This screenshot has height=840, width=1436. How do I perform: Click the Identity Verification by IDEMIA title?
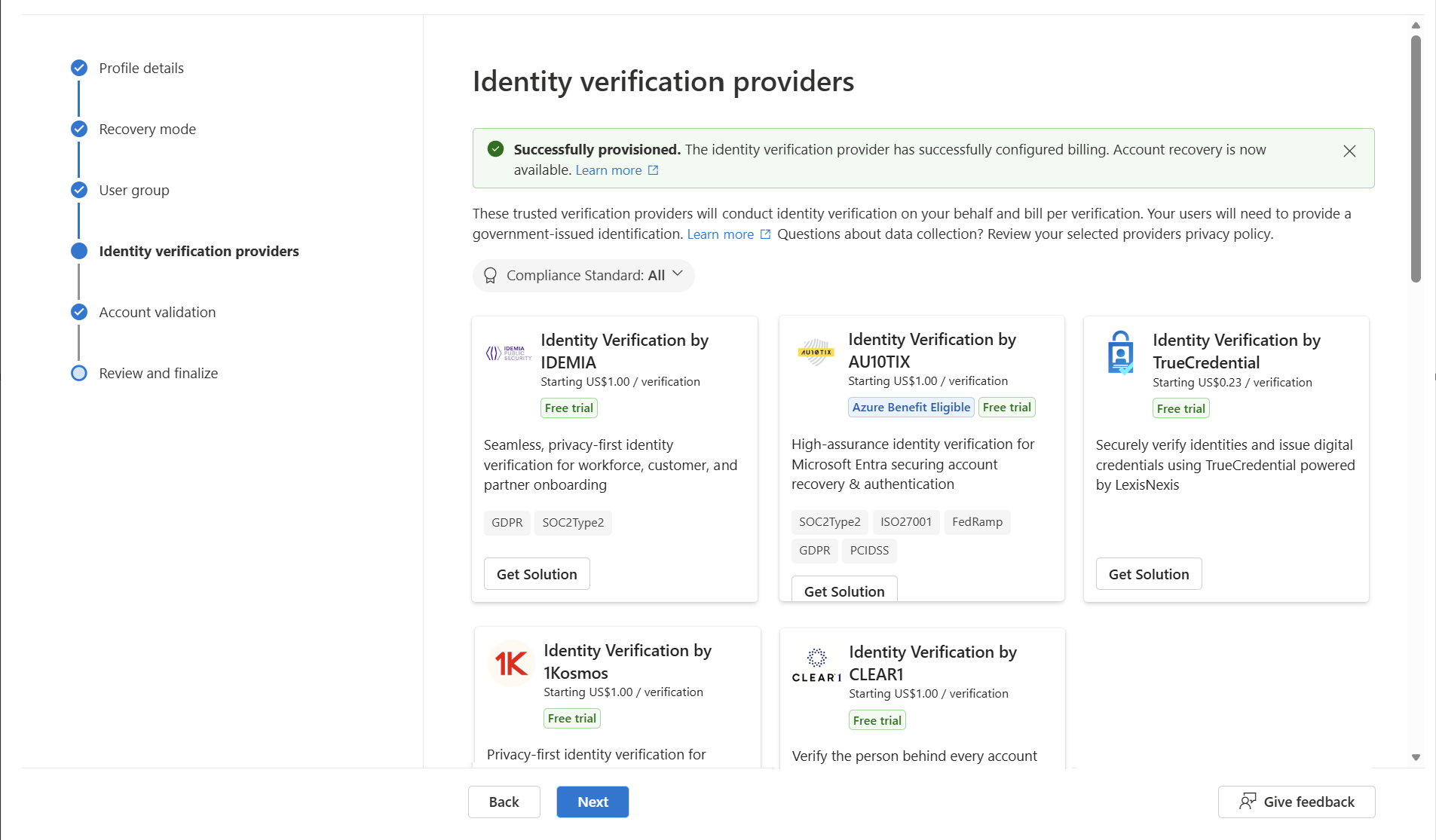click(625, 351)
